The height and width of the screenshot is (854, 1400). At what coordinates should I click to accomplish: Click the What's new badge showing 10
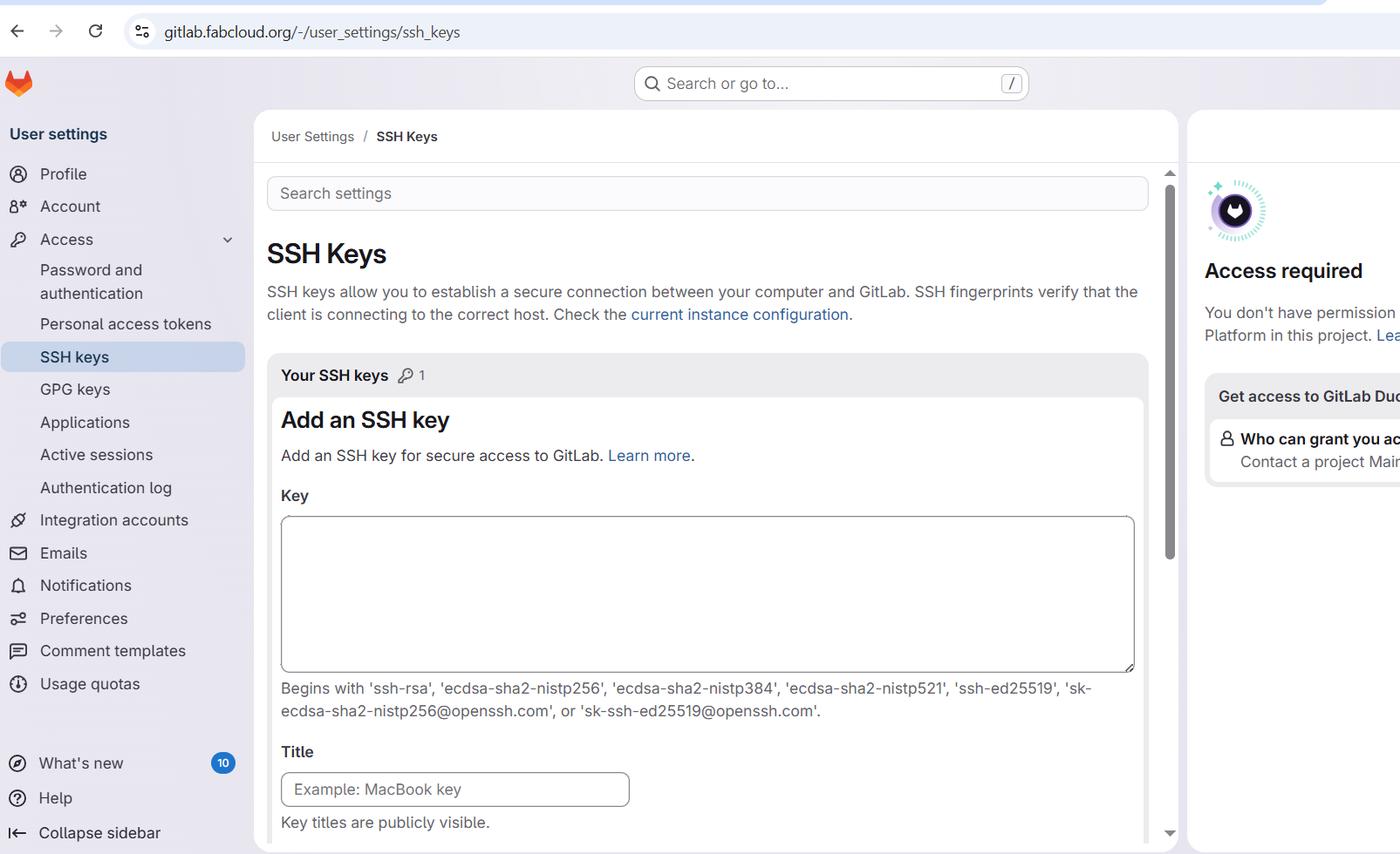223,763
